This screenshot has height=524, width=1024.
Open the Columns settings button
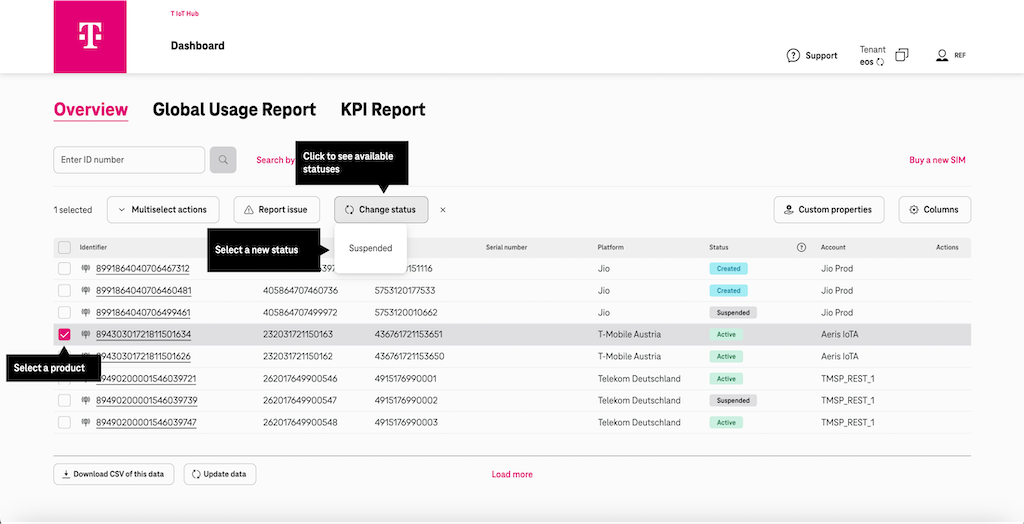935,210
